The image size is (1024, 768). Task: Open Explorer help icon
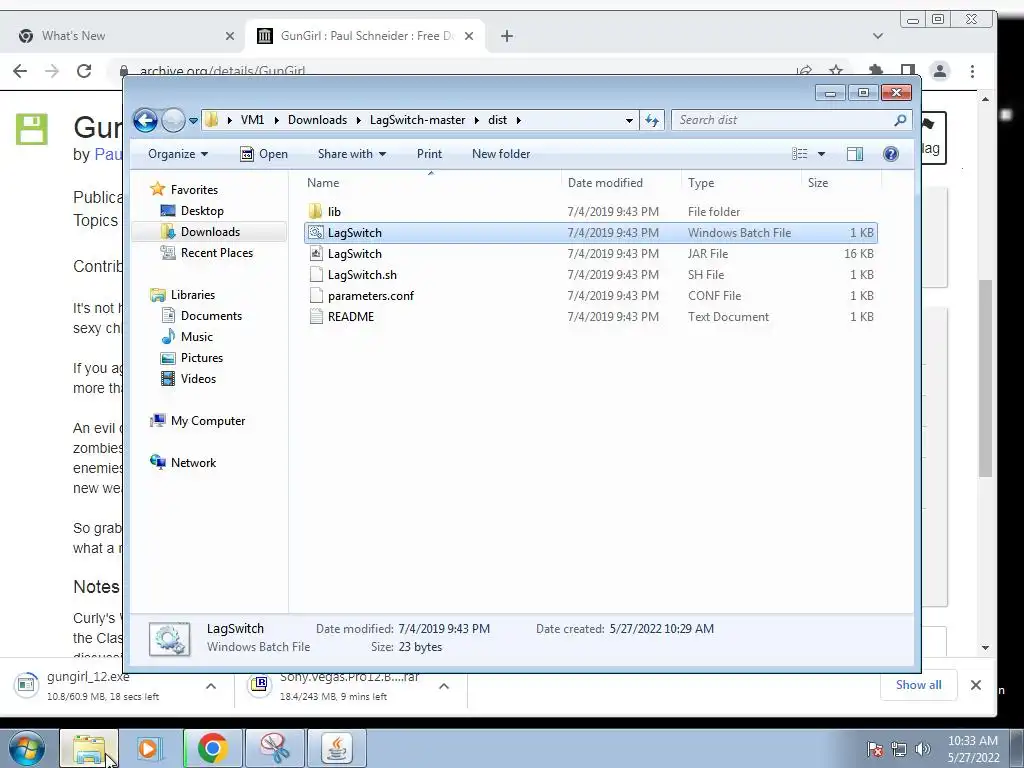point(890,154)
